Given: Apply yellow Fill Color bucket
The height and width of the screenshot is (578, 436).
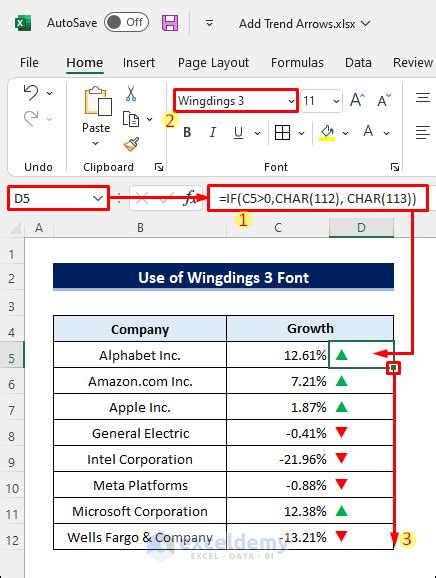Looking at the screenshot, I should tap(327, 133).
